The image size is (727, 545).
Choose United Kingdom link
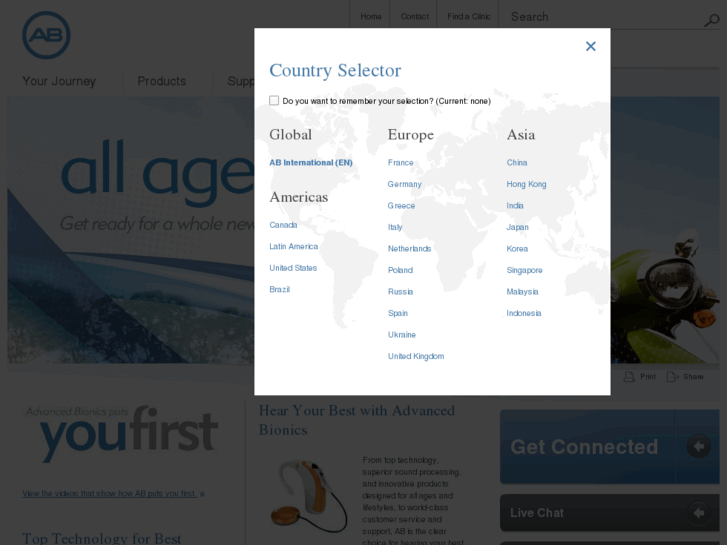[x=416, y=356]
